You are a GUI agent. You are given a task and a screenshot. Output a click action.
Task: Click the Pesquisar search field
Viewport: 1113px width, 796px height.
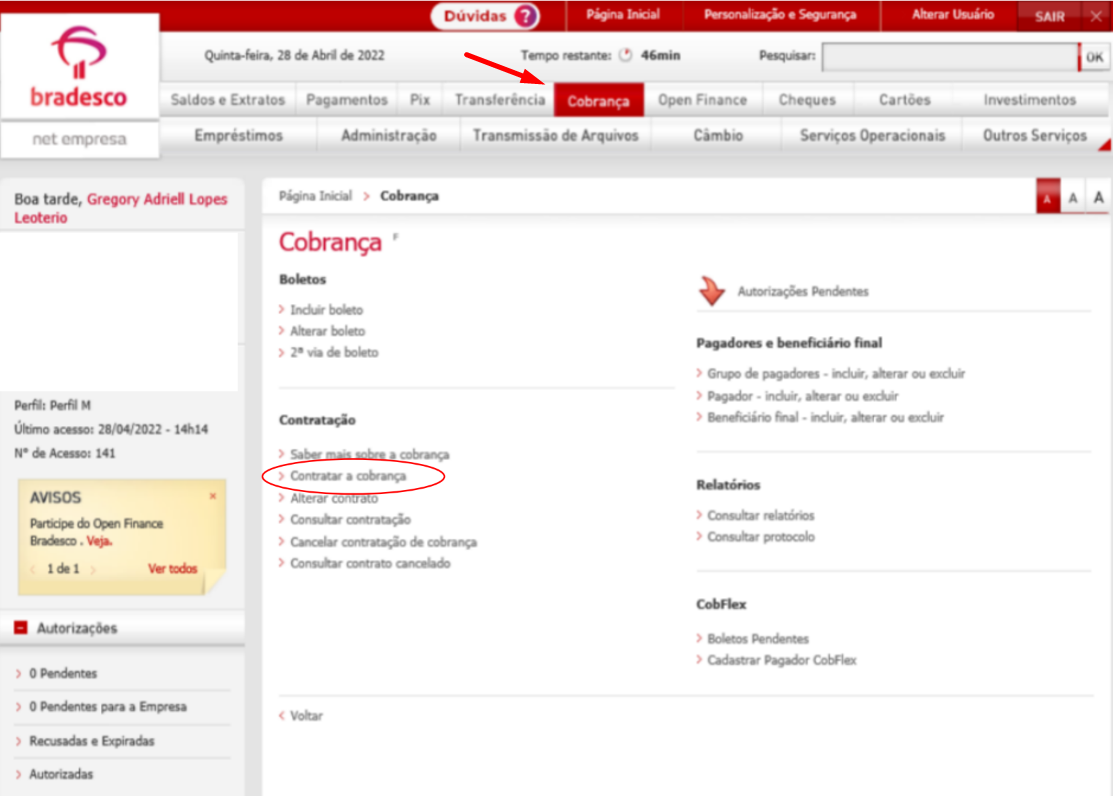(x=950, y=57)
